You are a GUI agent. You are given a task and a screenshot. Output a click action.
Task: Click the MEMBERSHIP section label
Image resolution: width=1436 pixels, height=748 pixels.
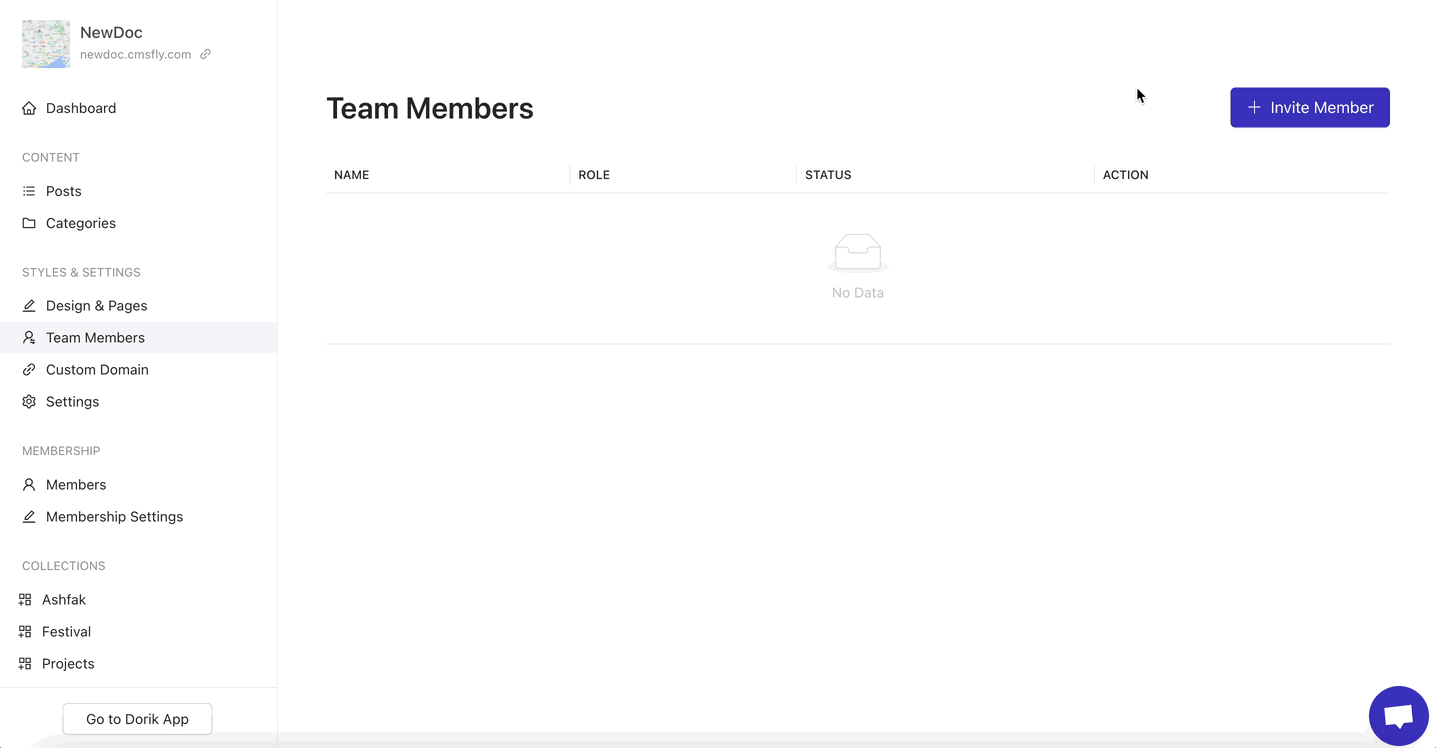pyautogui.click(x=61, y=451)
